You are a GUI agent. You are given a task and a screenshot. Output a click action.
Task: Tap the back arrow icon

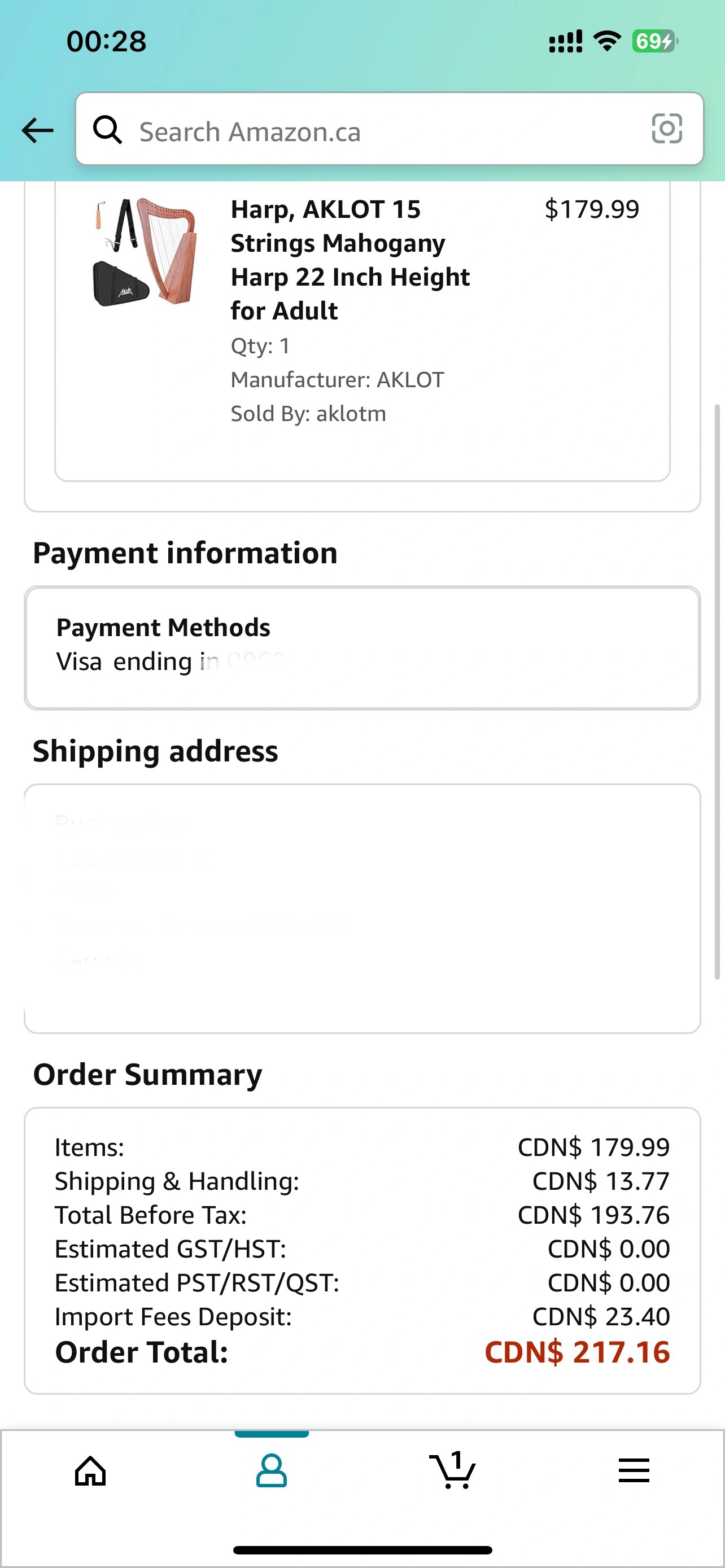(x=37, y=130)
